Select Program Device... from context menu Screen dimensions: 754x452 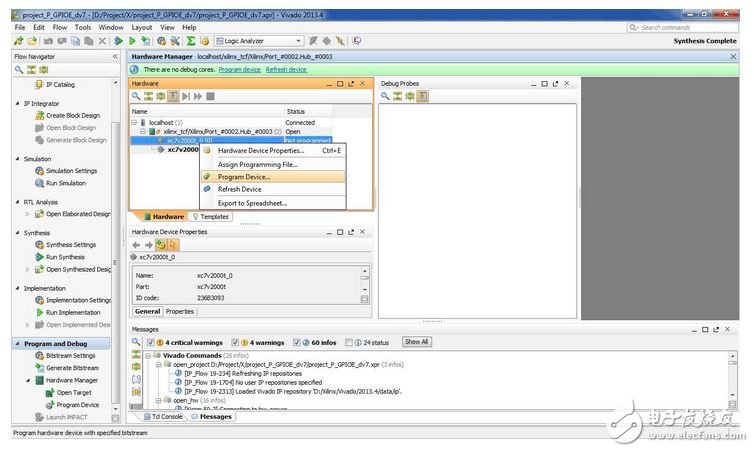coord(244,177)
